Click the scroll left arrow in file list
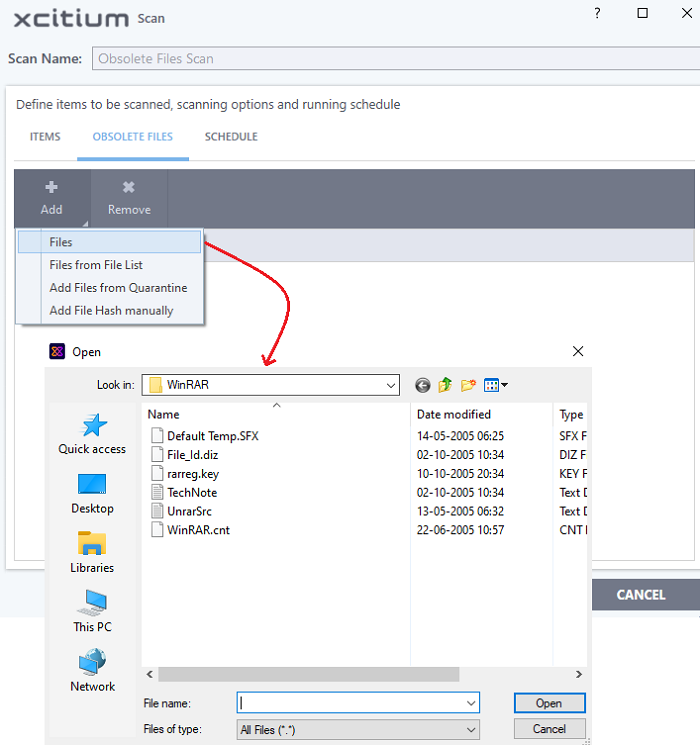This screenshot has width=700, height=745. [x=150, y=674]
